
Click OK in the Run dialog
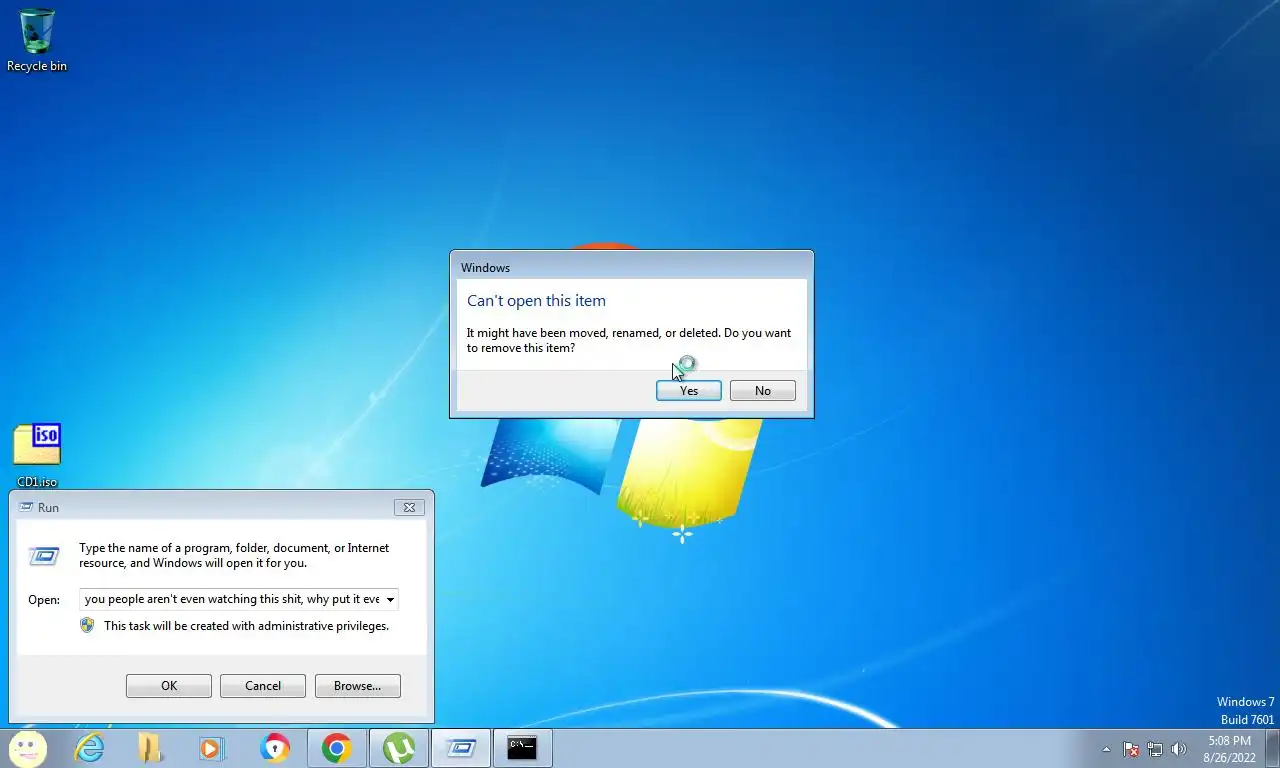[x=169, y=686]
